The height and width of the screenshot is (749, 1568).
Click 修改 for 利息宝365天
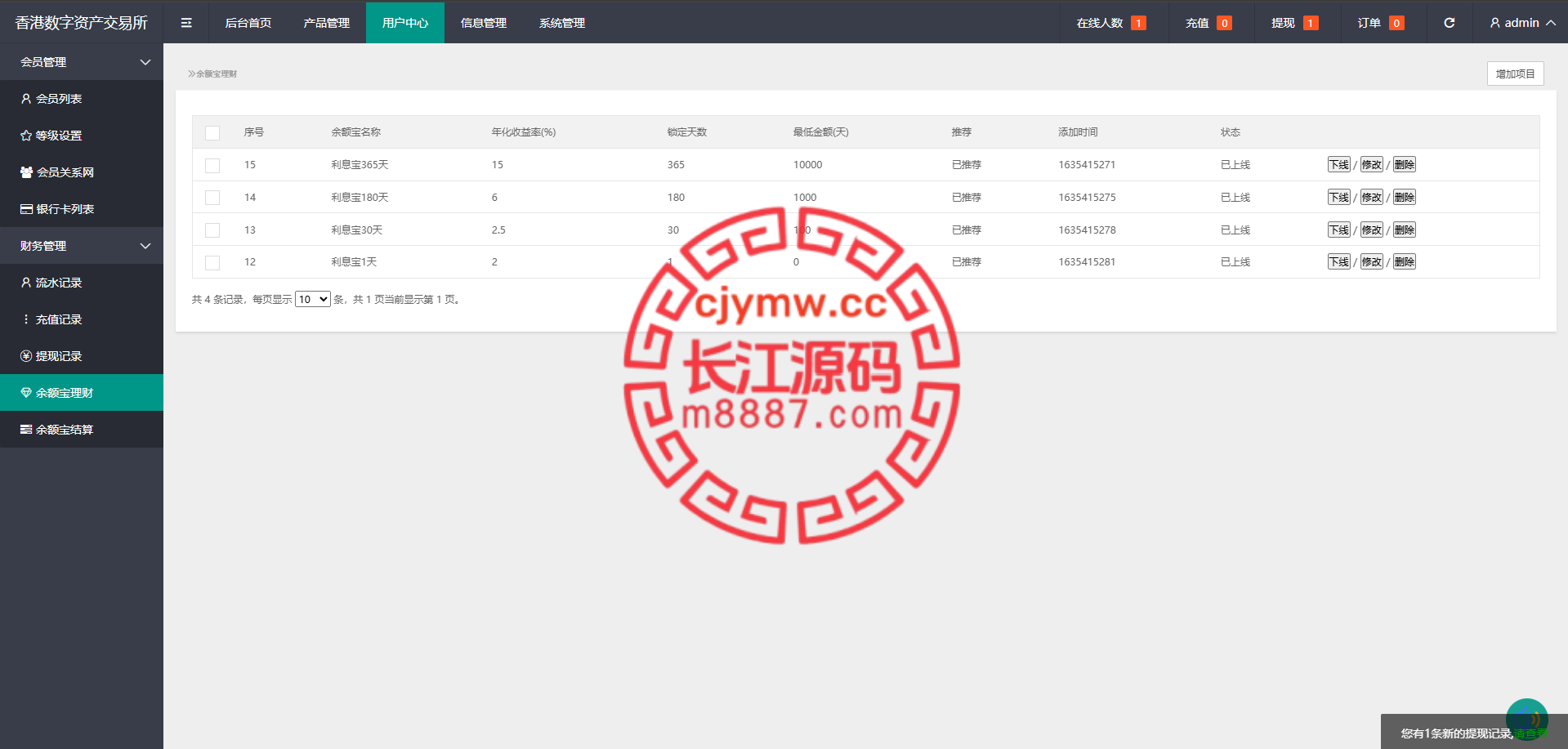point(1371,164)
